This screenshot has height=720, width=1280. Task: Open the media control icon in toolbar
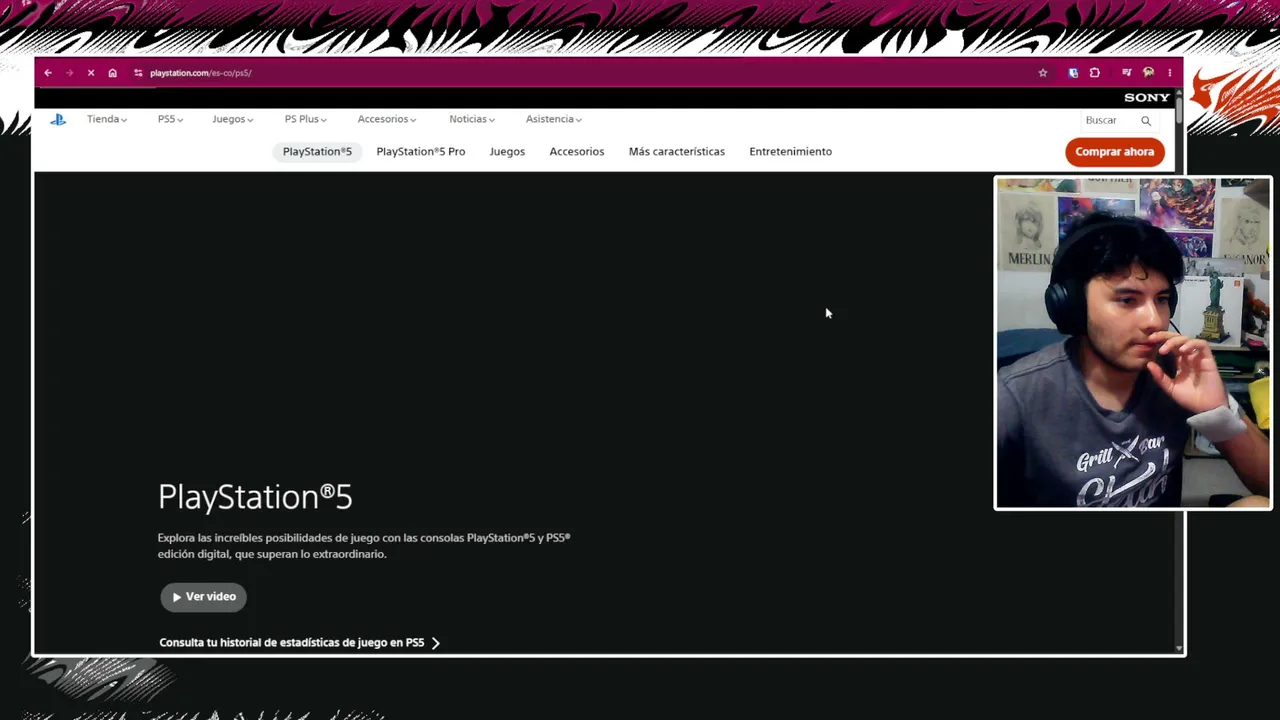point(1126,73)
